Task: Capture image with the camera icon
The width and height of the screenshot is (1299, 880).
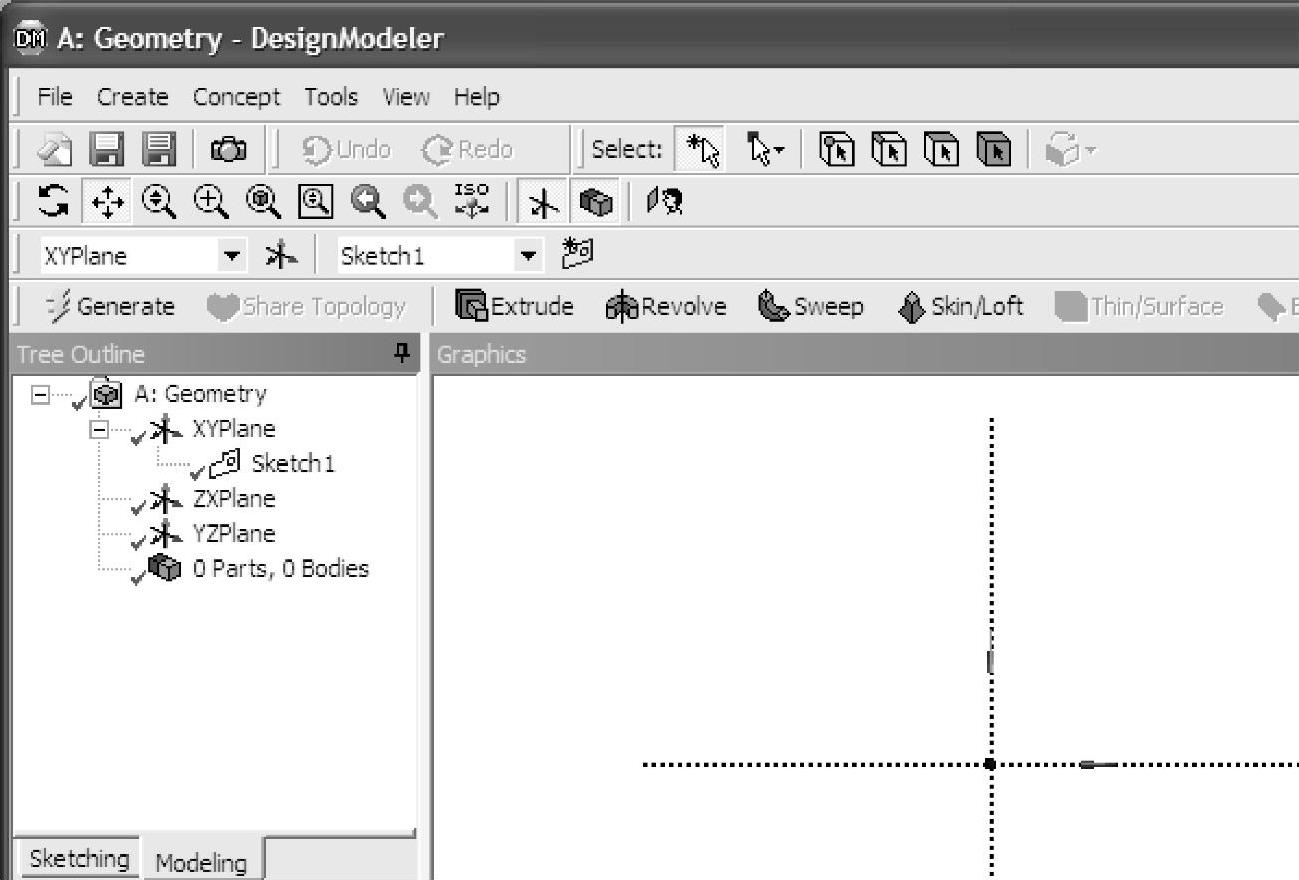Action: pyautogui.click(x=228, y=151)
